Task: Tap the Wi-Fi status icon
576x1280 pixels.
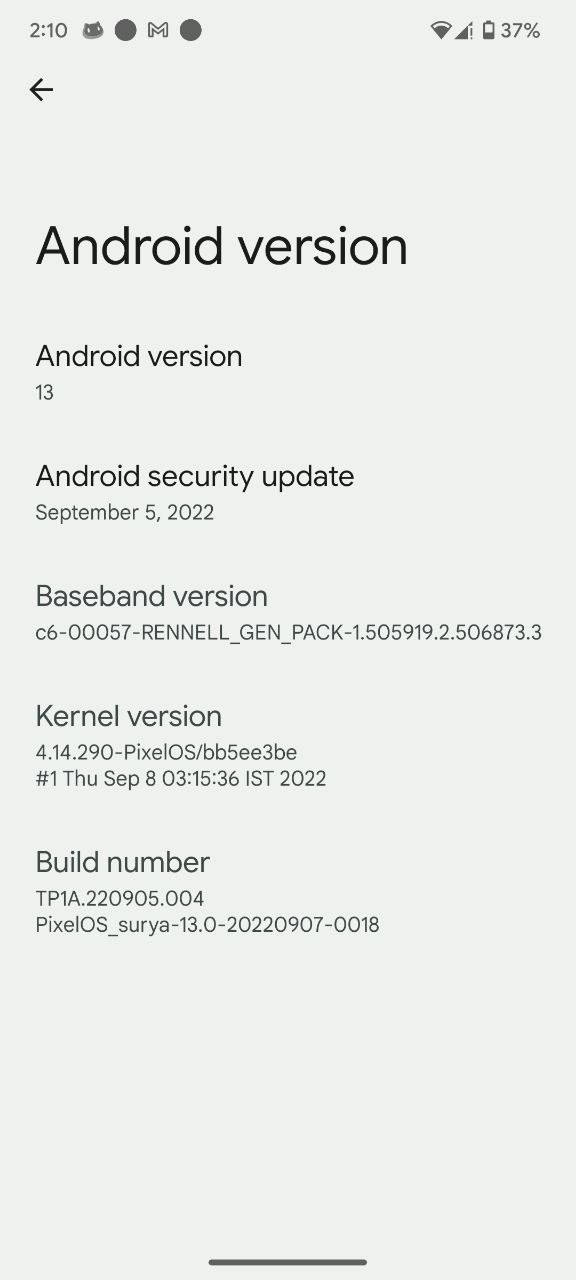Action: [x=441, y=31]
